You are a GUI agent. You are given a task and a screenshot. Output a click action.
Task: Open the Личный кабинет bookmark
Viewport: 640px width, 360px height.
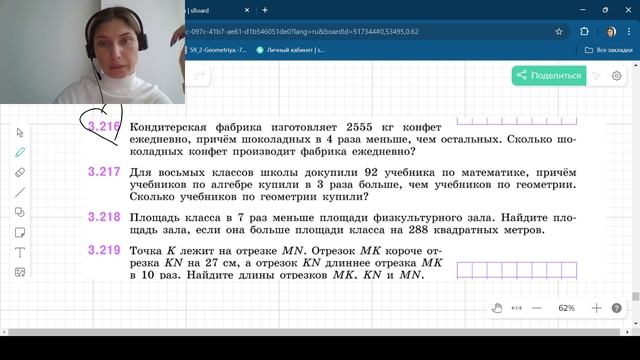pos(291,50)
